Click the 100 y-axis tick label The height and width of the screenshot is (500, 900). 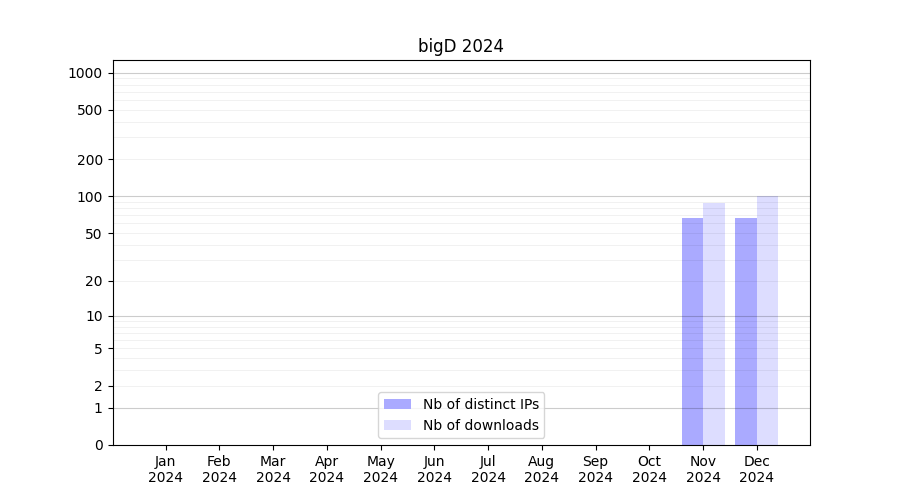(x=91, y=197)
